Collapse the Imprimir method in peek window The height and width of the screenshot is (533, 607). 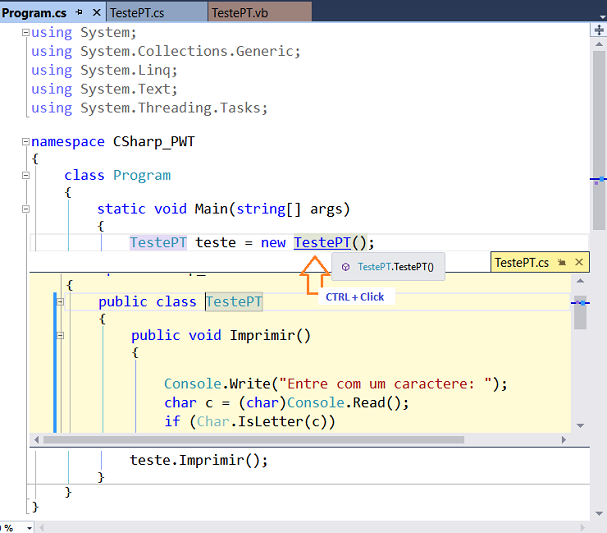(x=60, y=335)
